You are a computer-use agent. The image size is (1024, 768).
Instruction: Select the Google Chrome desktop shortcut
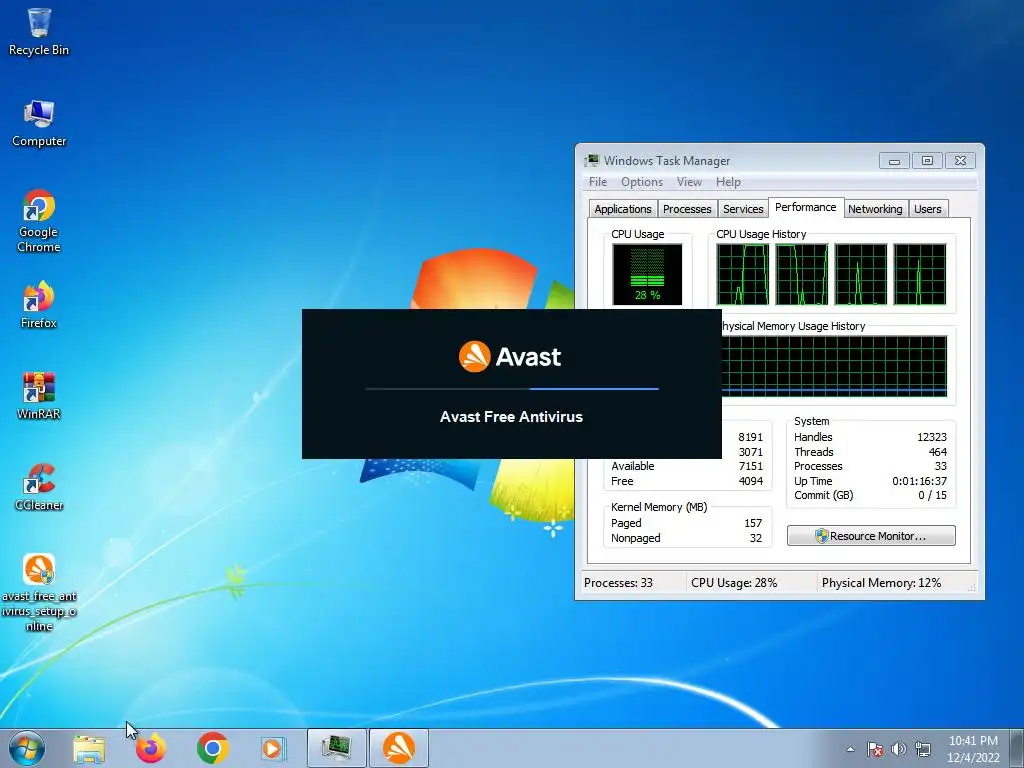tap(39, 221)
